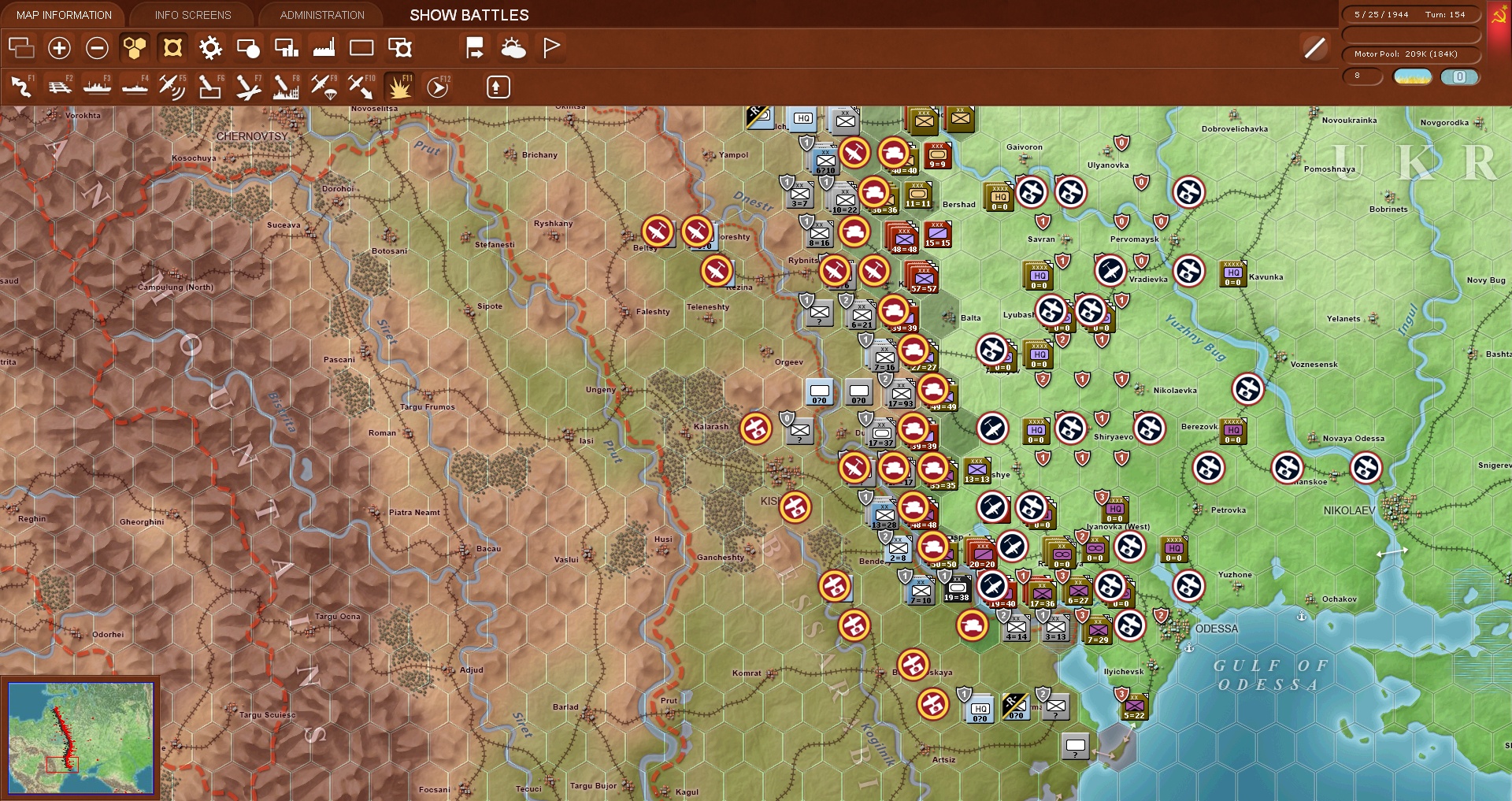This screenshot has height=801, width=1512.
Task: Click the plain rectangle outline icon
Action: tap(361, 48)
